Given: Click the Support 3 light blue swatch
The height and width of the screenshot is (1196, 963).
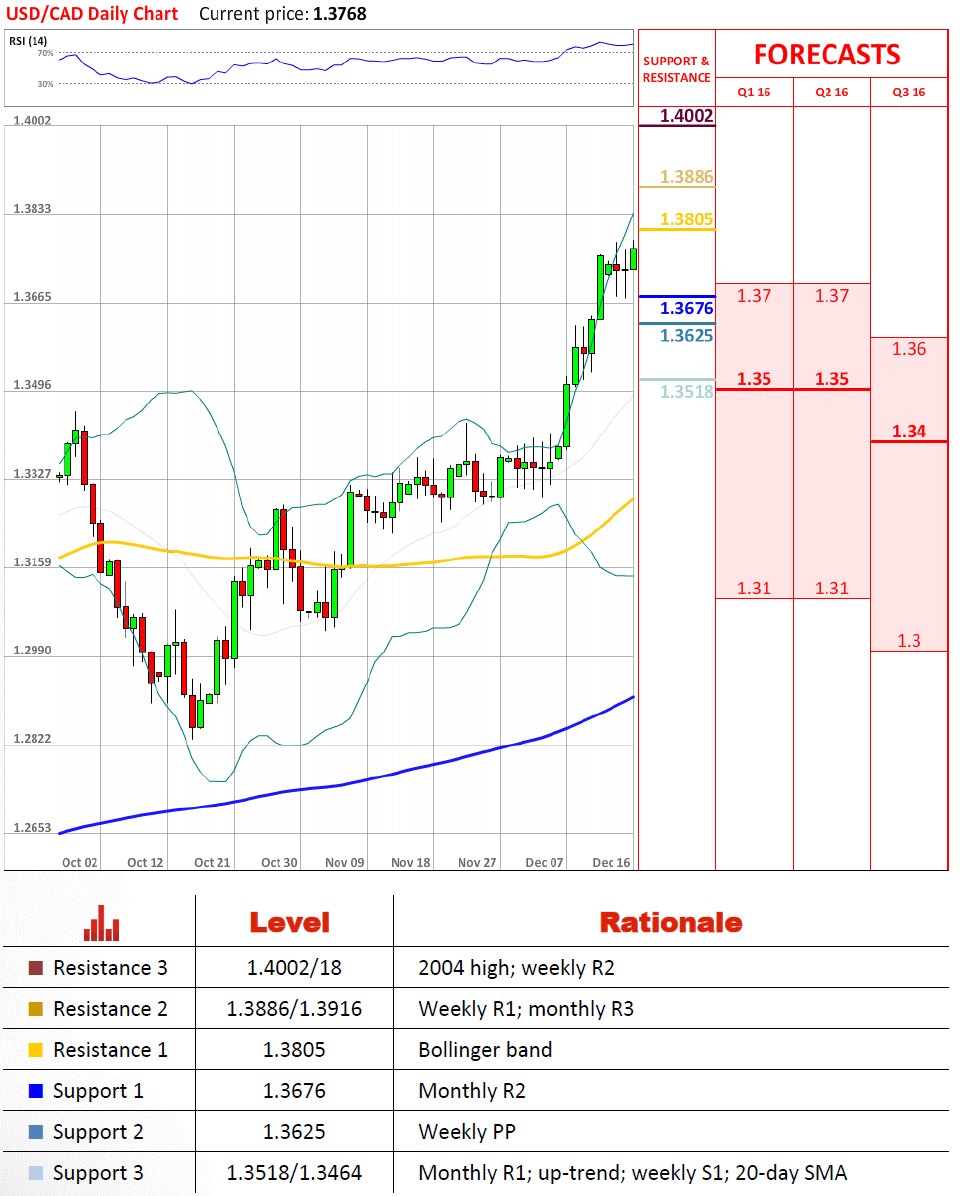Looking at the screenshot, I should (36, 1173).
